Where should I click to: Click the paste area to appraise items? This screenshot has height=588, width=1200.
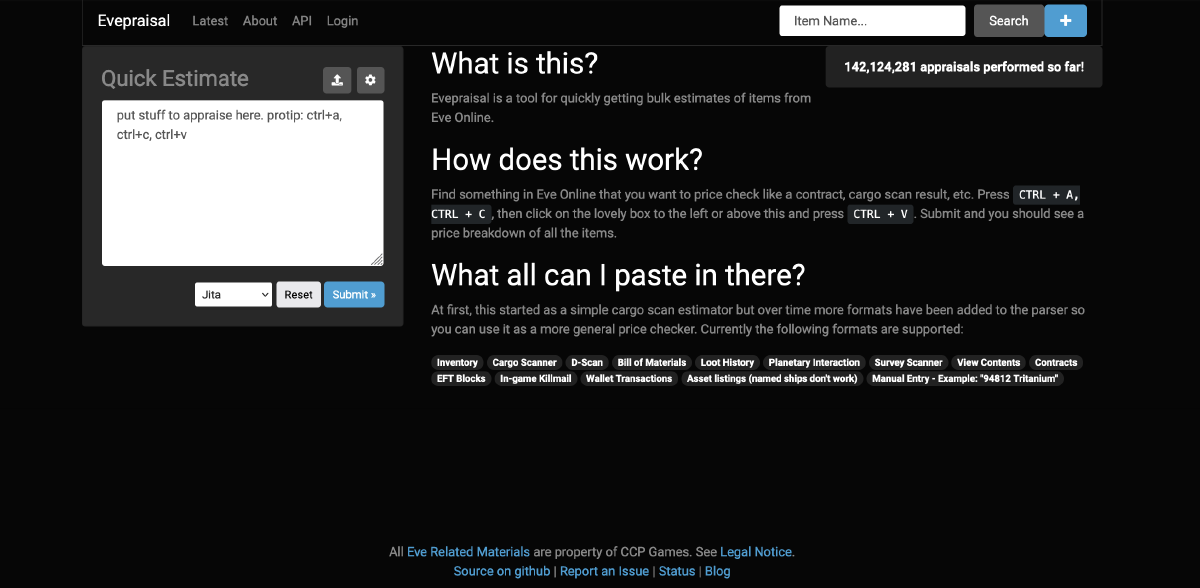pos(242,182)
